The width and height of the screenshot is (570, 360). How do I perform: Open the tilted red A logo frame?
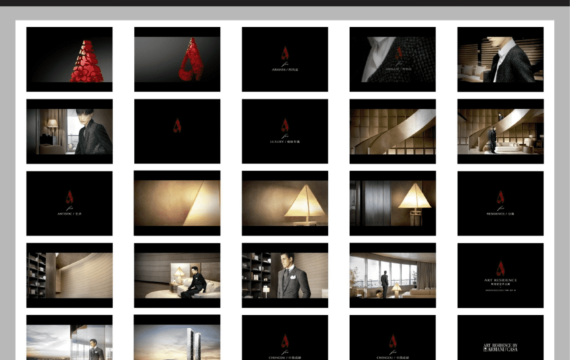[x=177, y=59]
